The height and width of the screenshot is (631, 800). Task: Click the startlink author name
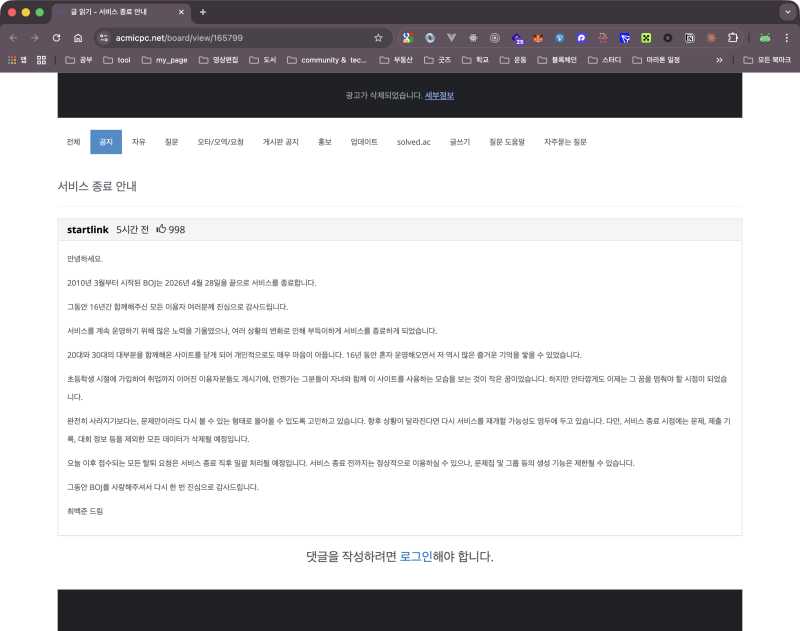[88, 229]
